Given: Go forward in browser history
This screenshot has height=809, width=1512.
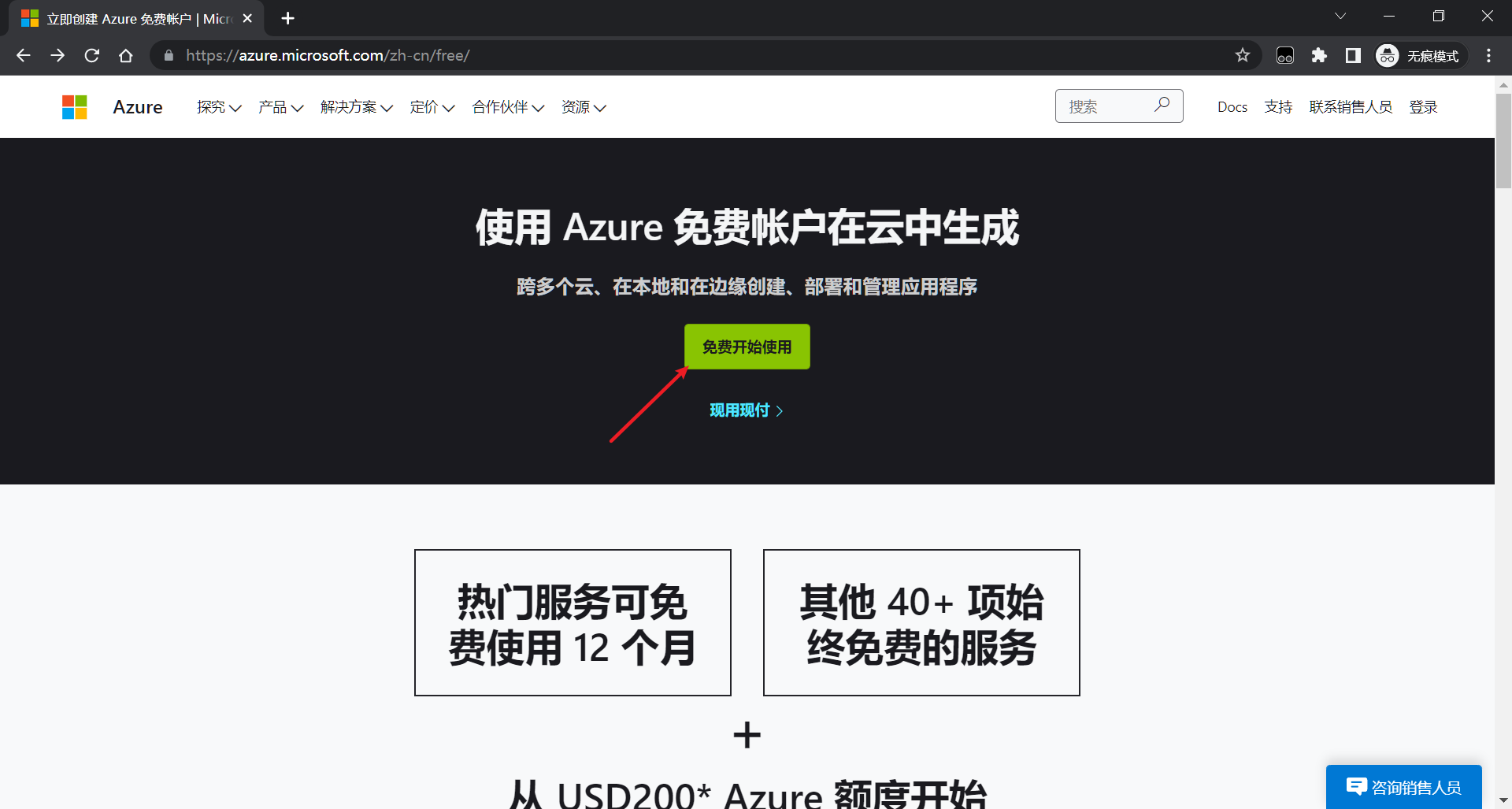Looking at the screenshot, I should point(57,55).
